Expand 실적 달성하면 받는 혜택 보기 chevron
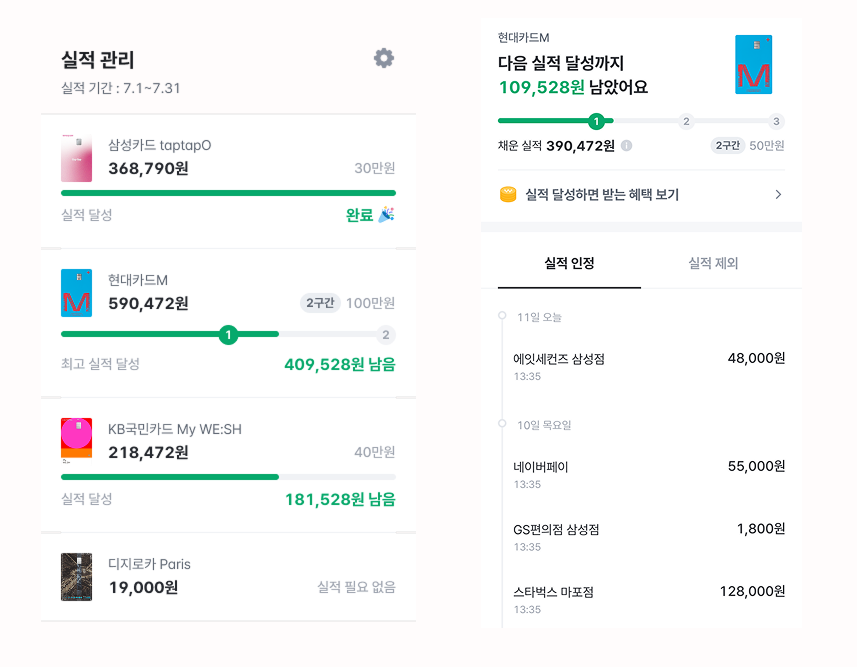Screen dimensions: 857x667 (x=778, y=195)
